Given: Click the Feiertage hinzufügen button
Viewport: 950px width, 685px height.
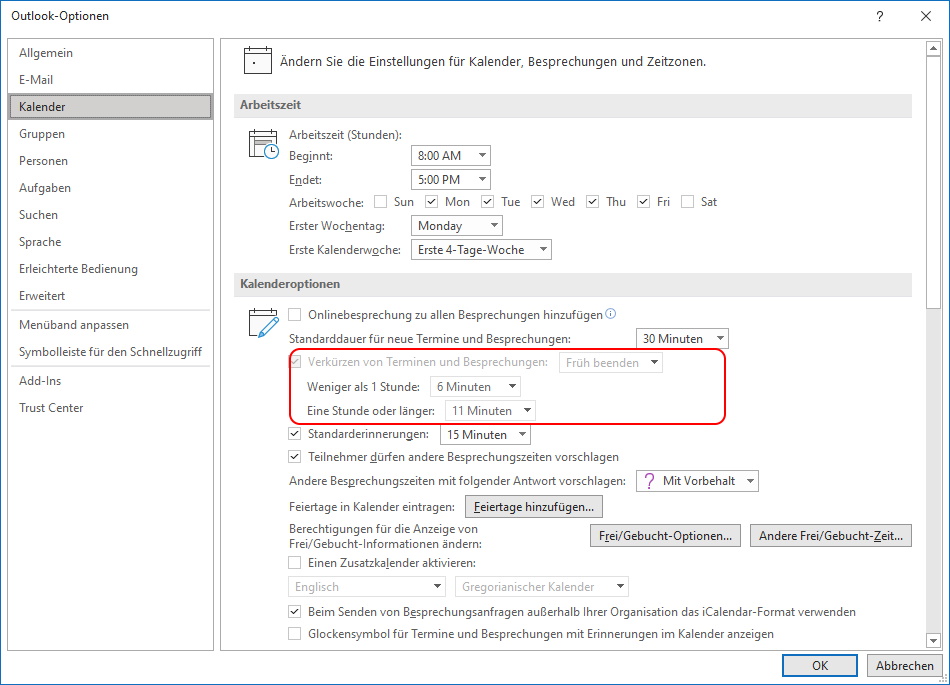Looking at the screenshot, I should coord(534,506).
